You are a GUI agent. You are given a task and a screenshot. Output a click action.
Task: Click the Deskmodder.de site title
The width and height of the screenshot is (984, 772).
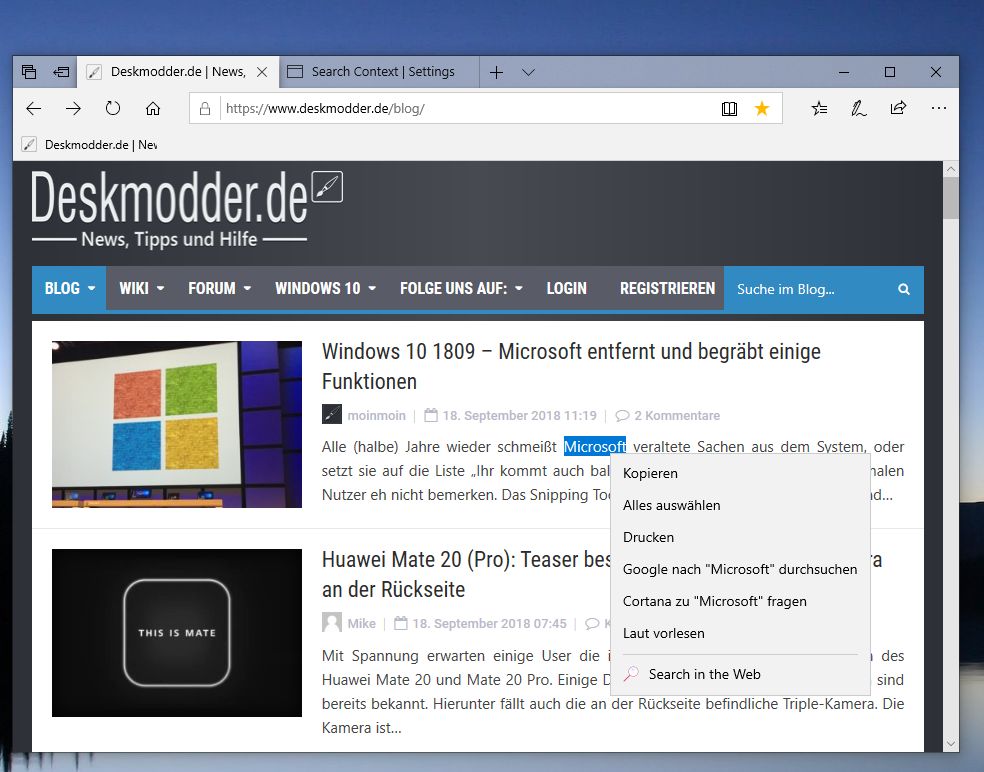pyautogui.click(x=169, y=198)
